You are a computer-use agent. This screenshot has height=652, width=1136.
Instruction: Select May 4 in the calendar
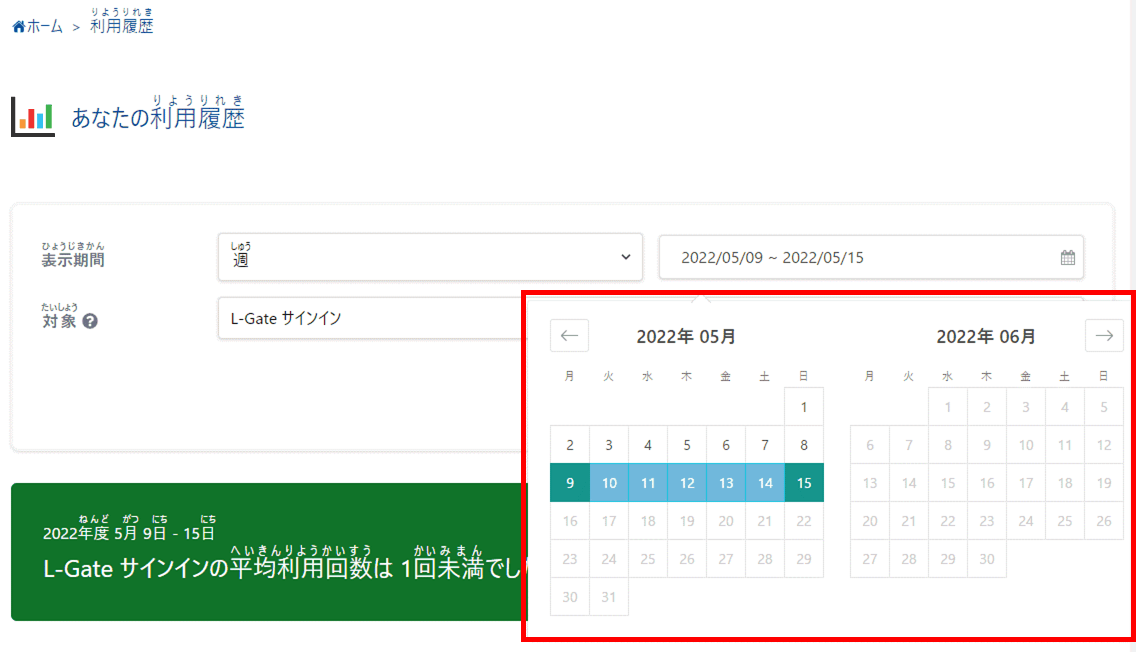click(x=648, y=445)
